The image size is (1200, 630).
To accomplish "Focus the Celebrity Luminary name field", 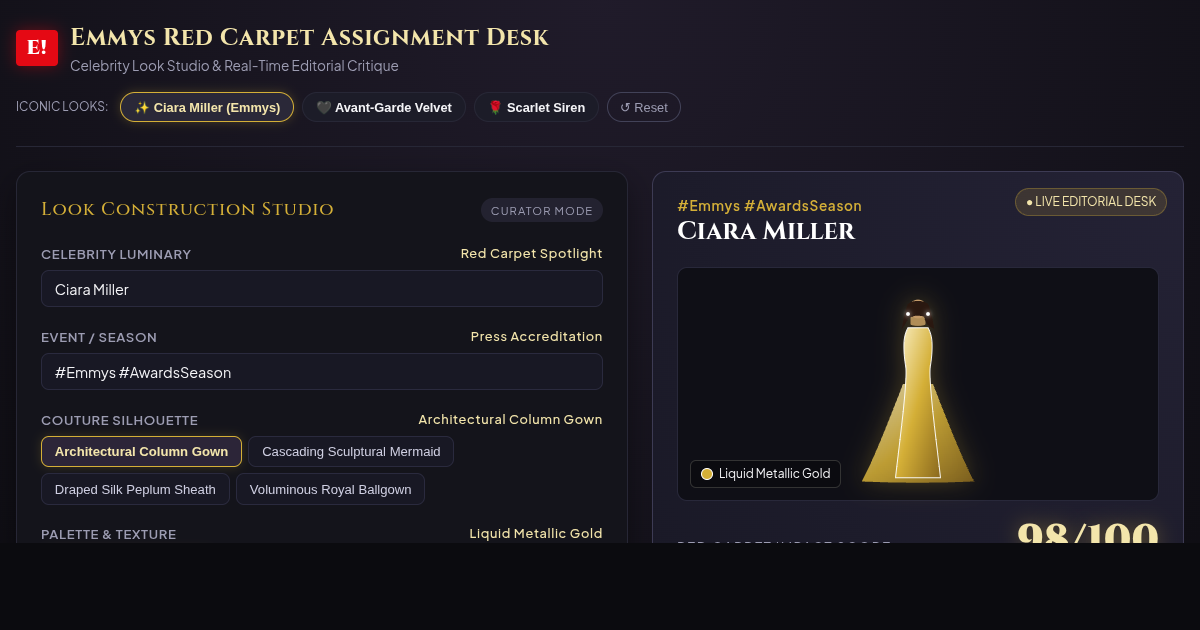I will coord(322,289).
